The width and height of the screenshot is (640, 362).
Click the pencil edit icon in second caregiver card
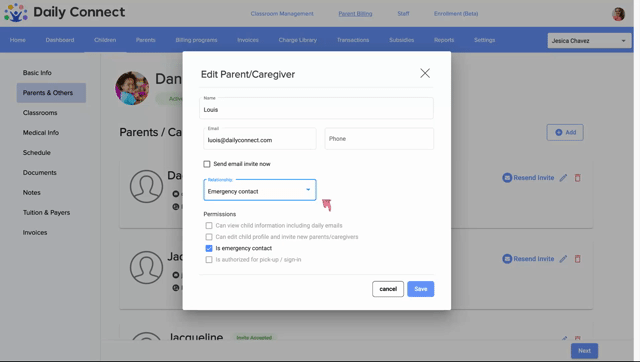(563, 259)
